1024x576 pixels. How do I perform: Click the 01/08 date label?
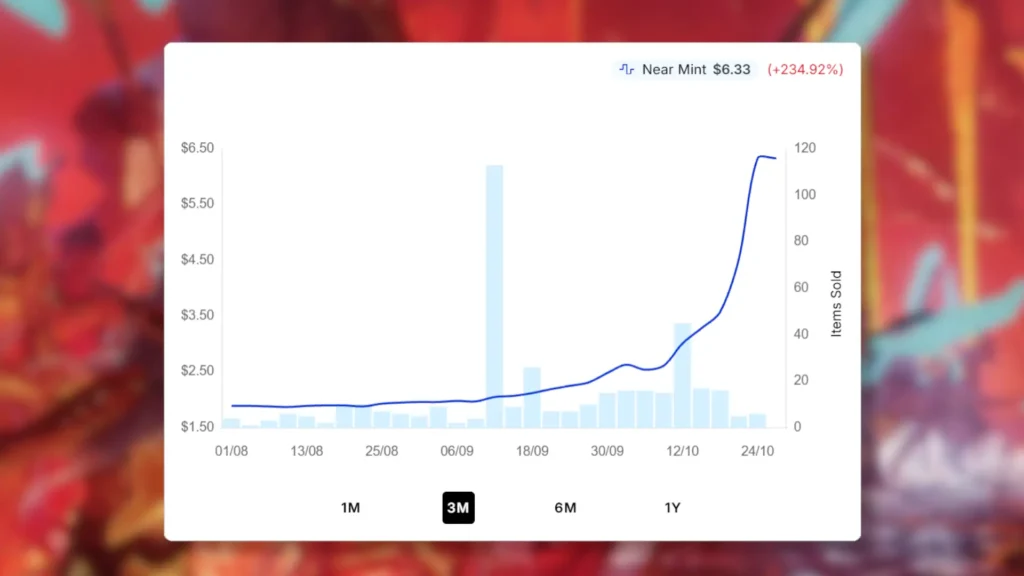(x=231, y=451)
